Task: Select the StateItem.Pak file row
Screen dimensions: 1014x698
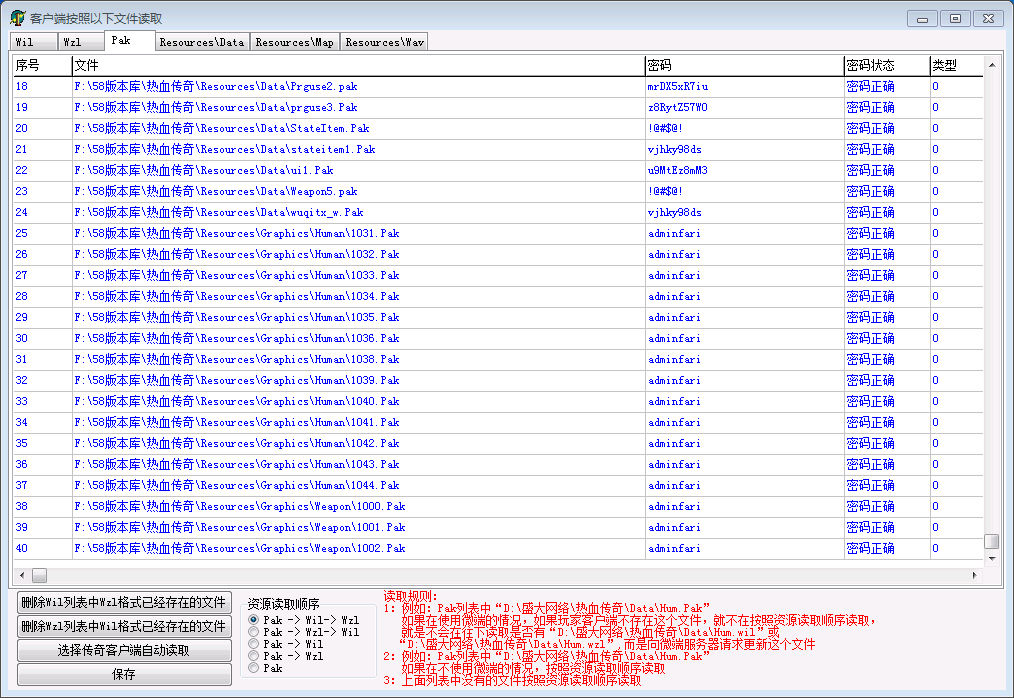Action: tap(498, 128)
